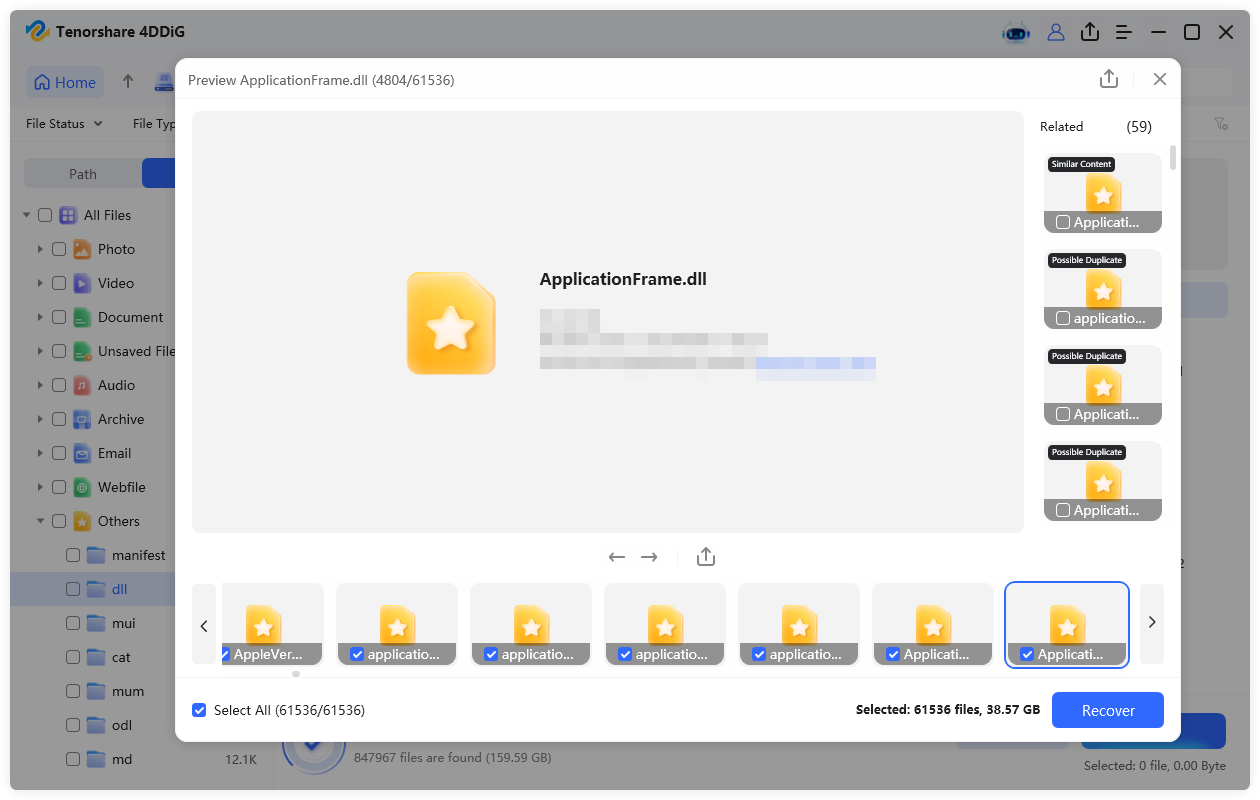Expand the Unsaved File tree node
The height and width of the screenshot is (800, 1260).
(x=40, y=351)
